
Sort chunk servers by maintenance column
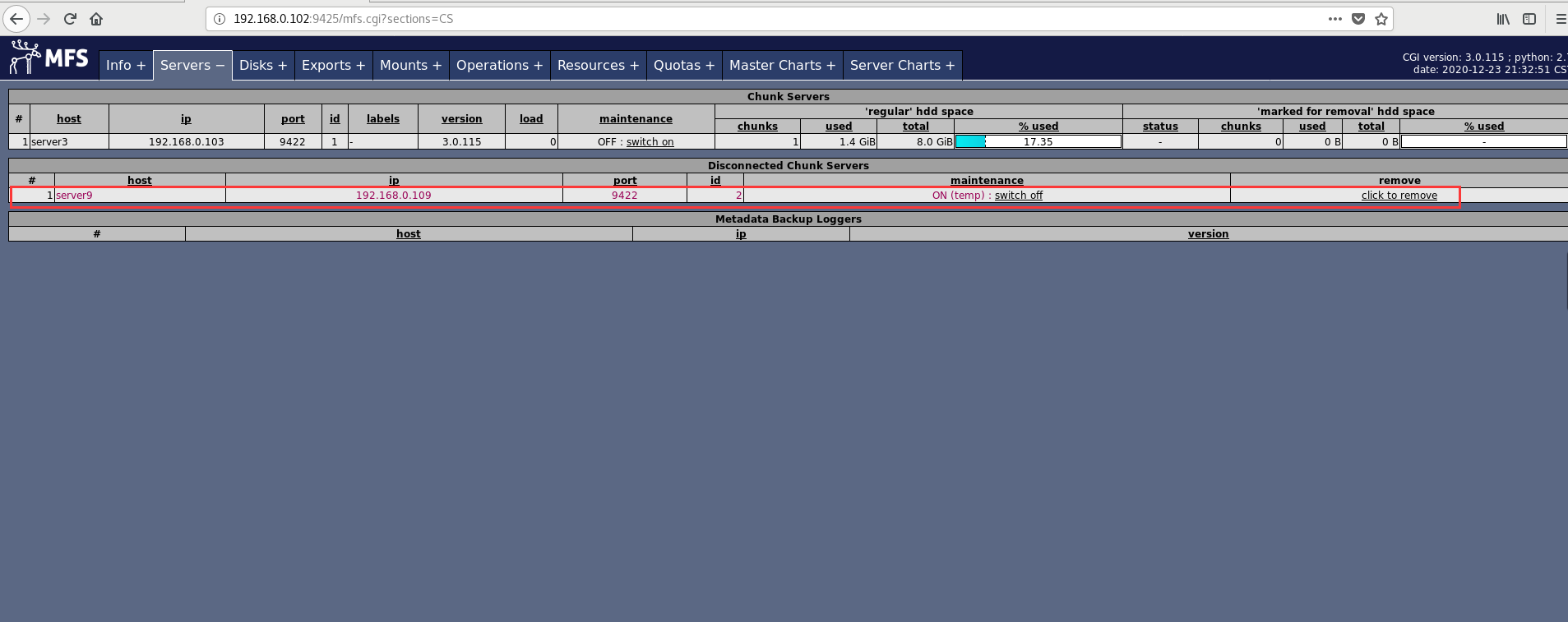[x=636, y=119]
